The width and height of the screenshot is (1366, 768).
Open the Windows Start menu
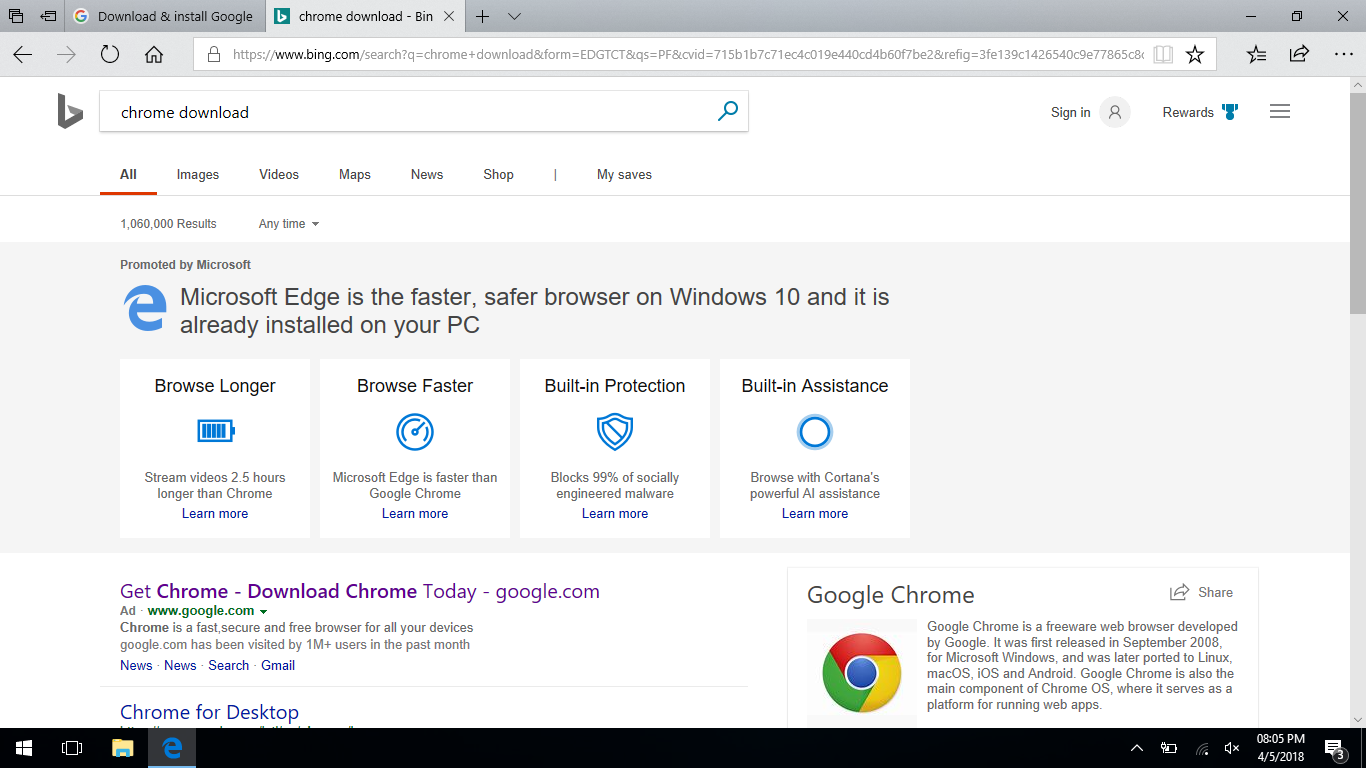pyautogui.click(x=24, y=747)
